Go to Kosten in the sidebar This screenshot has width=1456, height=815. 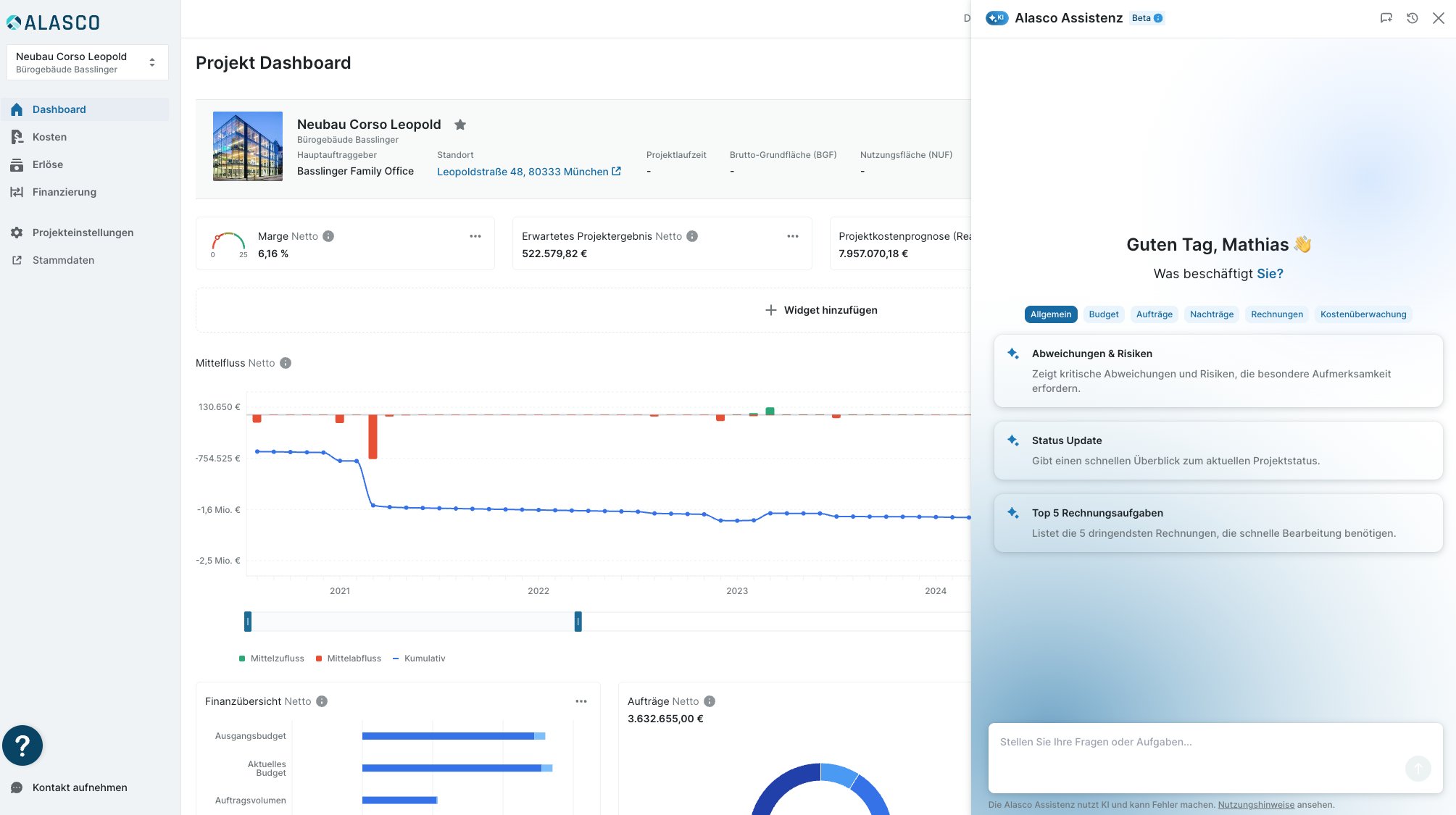pos(49,137)
